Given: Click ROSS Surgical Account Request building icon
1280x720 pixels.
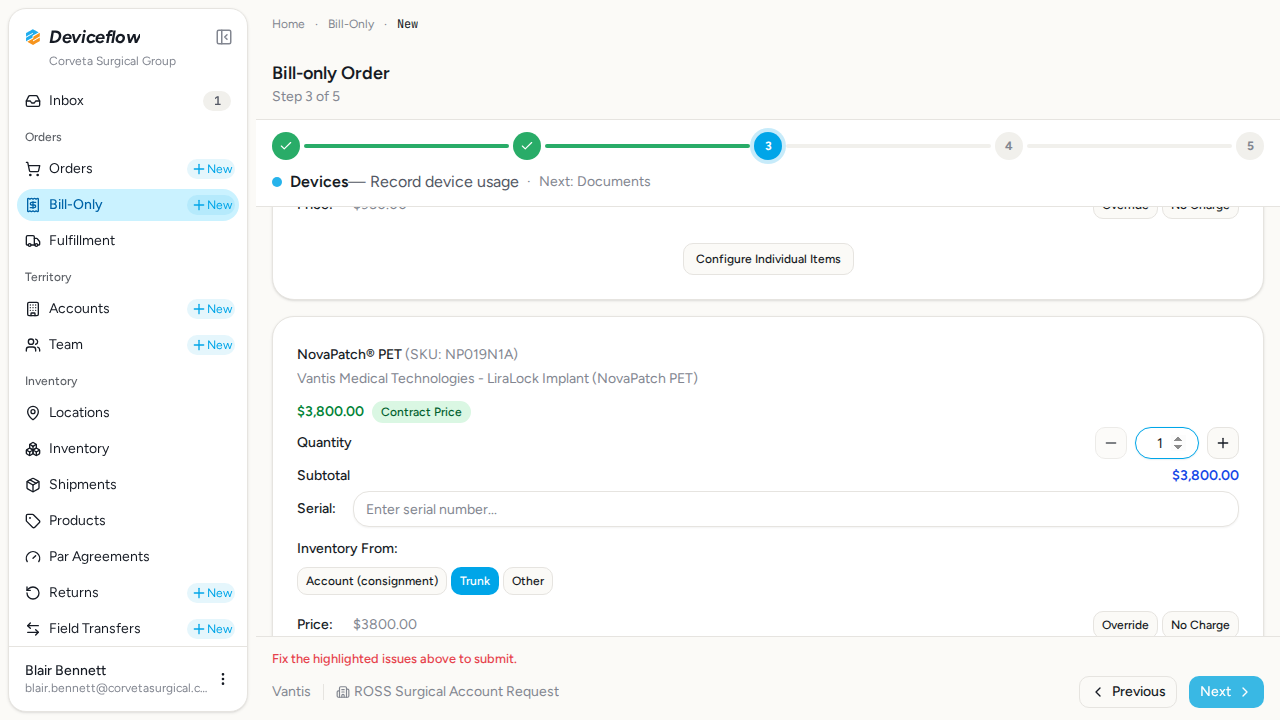Looking at the screenshot, I should point(343,692).
